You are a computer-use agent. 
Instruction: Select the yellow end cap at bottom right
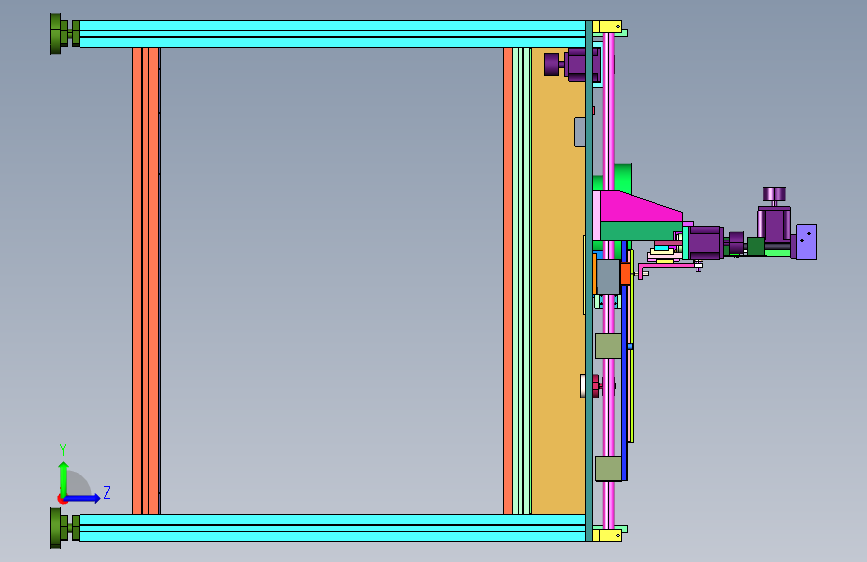[x=607, y=535]
